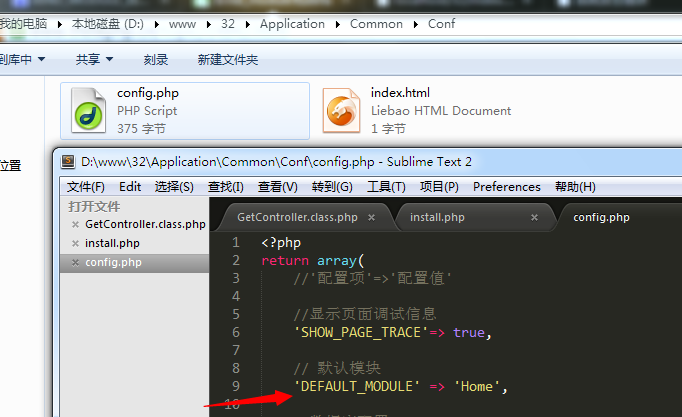Close the GetController.class.php tab
This screenshot has width=682, height=417.
[372, 217]
